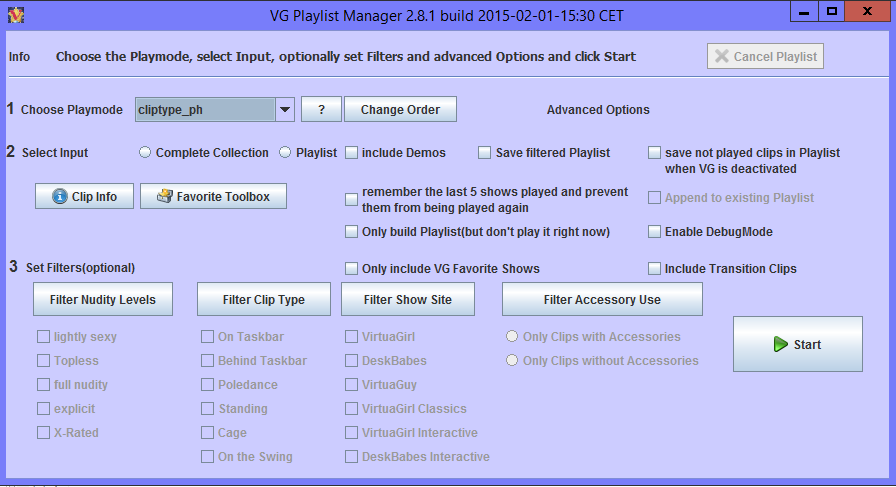The height and width of the screenshot is (487, 896).
Task: Enable the include Demos checkbox
Action: (x=352, y=153)
